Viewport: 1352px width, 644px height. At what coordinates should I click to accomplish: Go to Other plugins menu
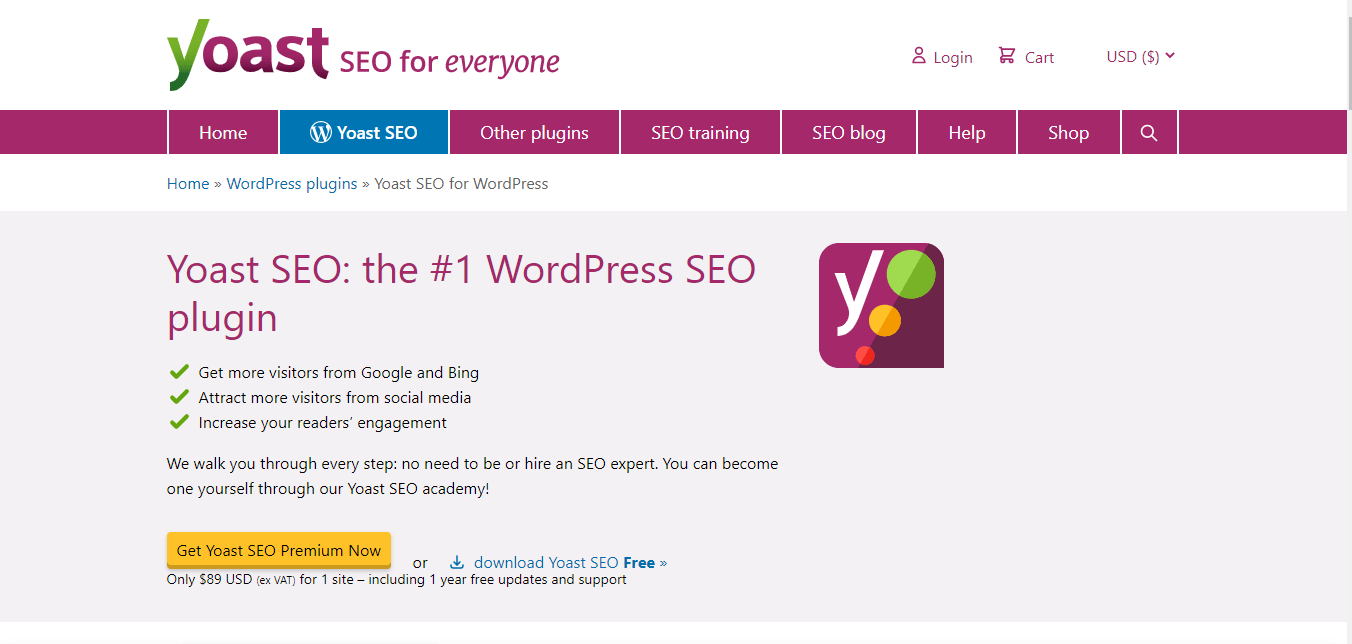(x=534, y=133)
